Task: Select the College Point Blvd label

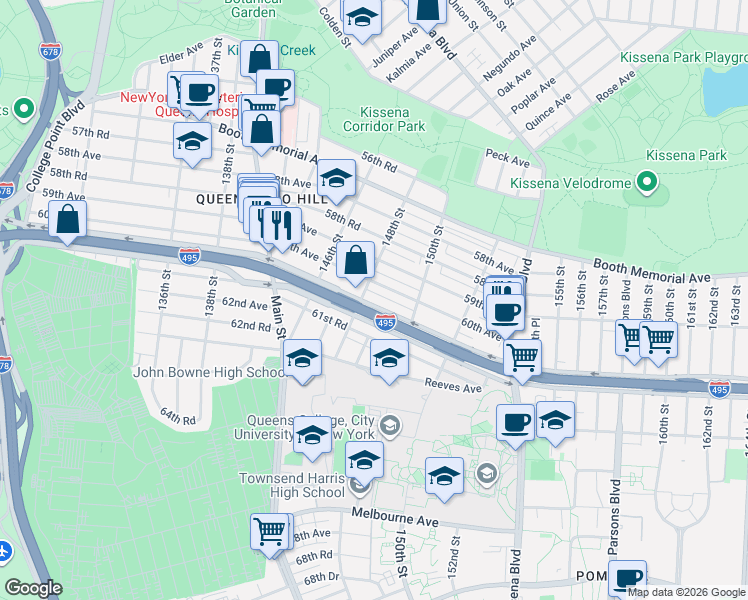Action: pyautogui.click(x=55, y=146)
